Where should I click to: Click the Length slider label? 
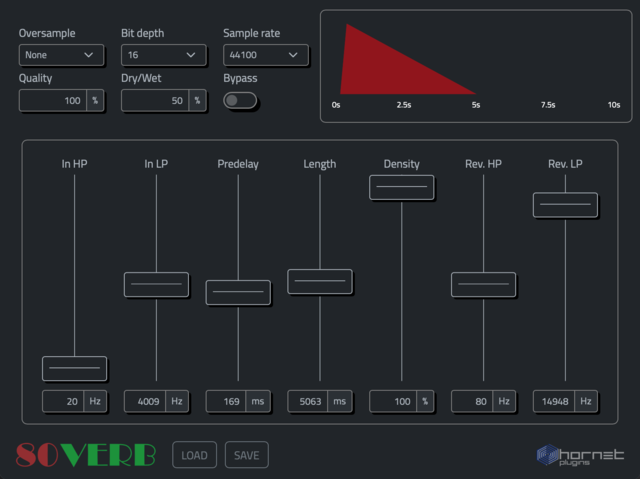coord(320,164)
